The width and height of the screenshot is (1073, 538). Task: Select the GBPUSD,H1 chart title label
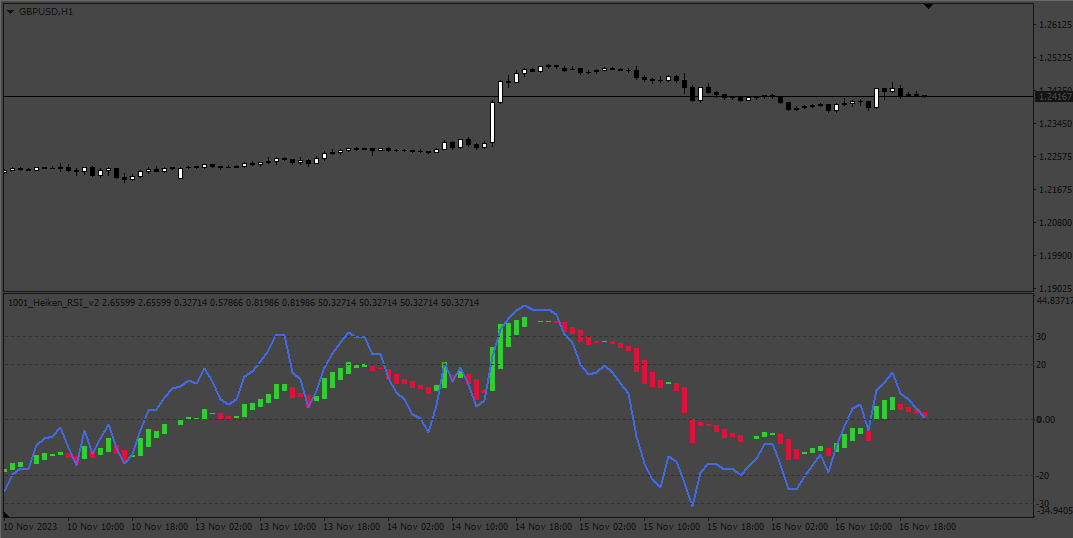pos(46,12)
